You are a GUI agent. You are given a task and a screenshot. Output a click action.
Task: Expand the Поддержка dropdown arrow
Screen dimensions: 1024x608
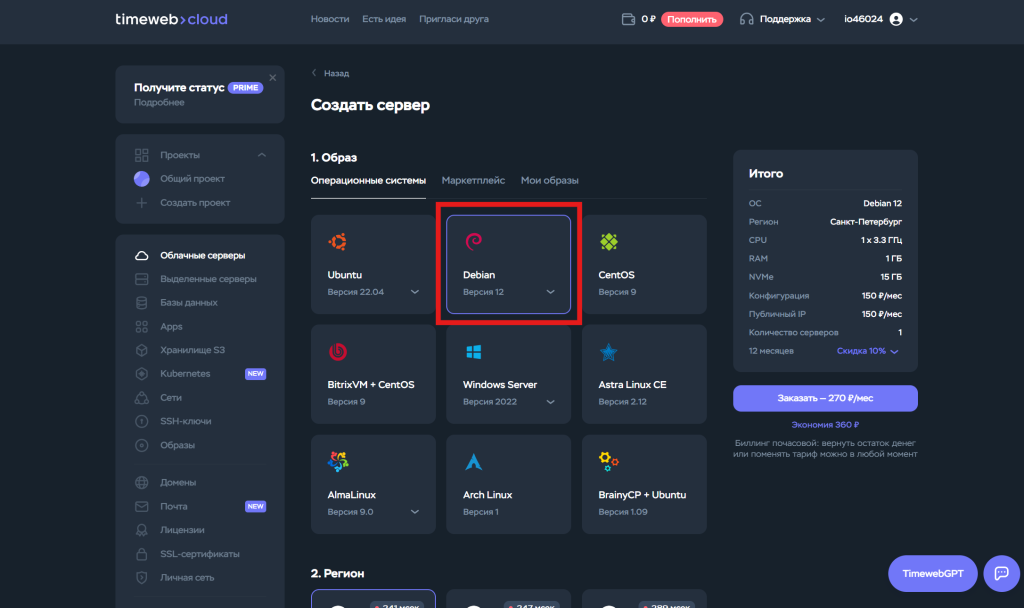tap(821, 20)
